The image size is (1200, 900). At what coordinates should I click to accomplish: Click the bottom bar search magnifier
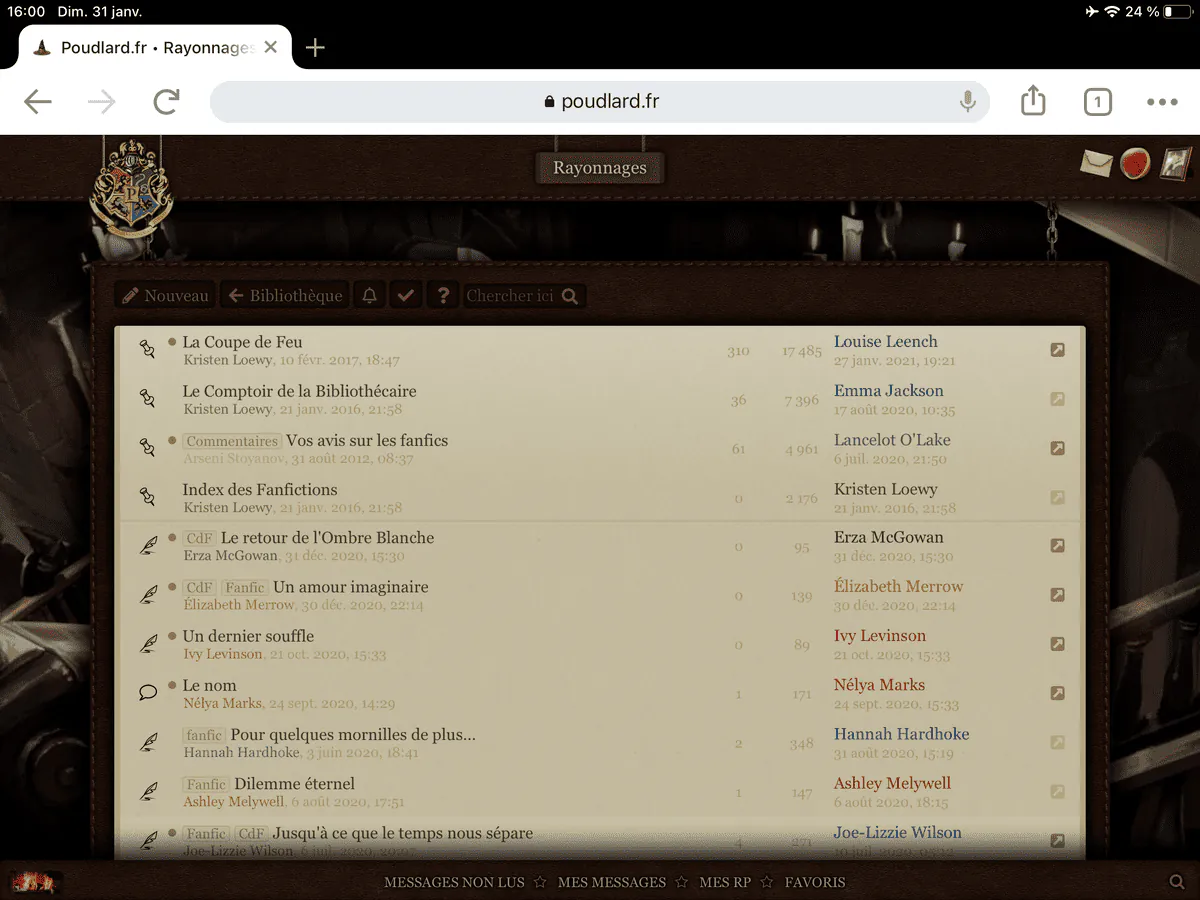click(1177, 882)
